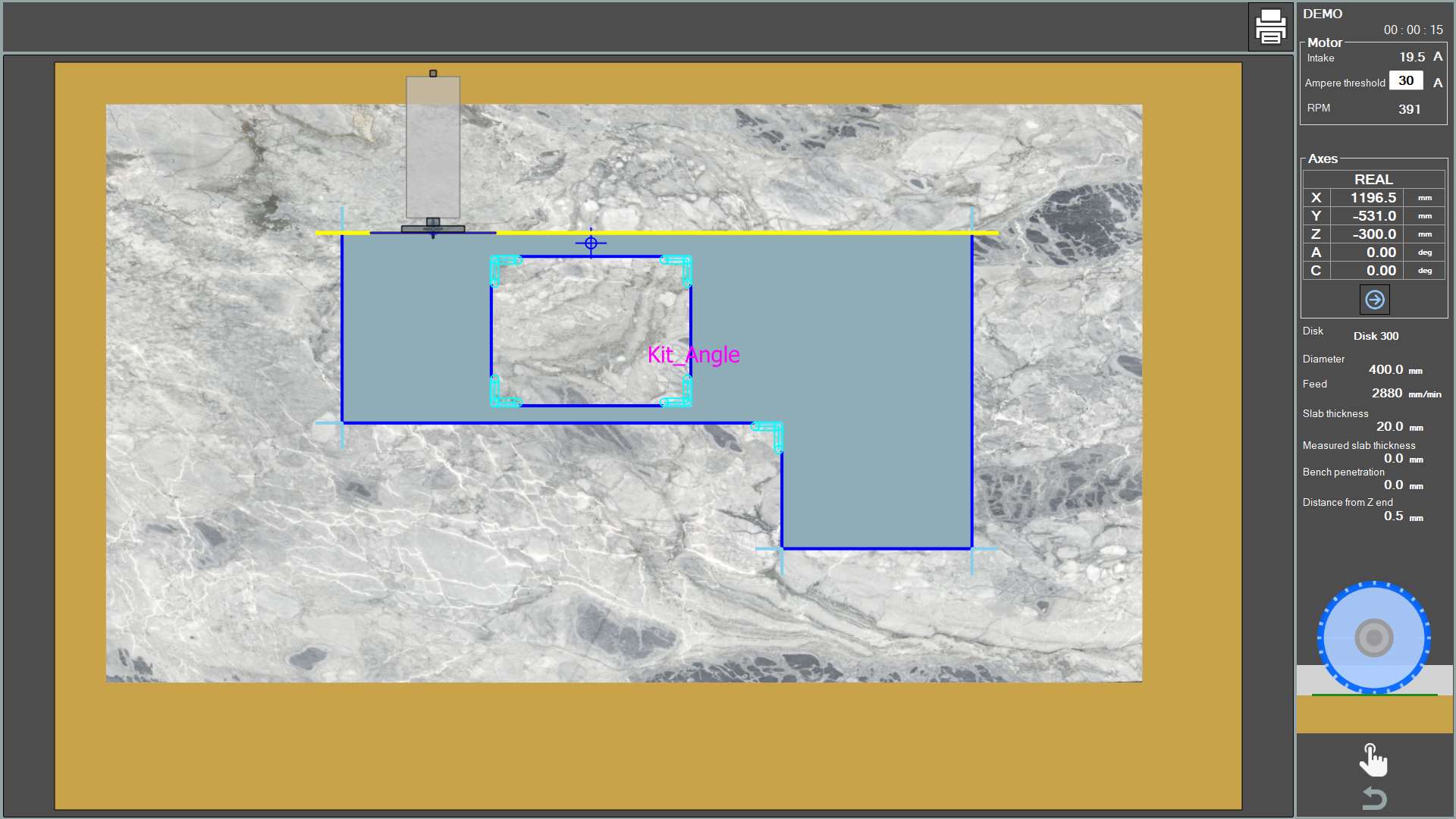Click the rectangular cutout inside the blue shape
Image resolution: width=1456 pixels, height=819 pixels.
(591, 331)
